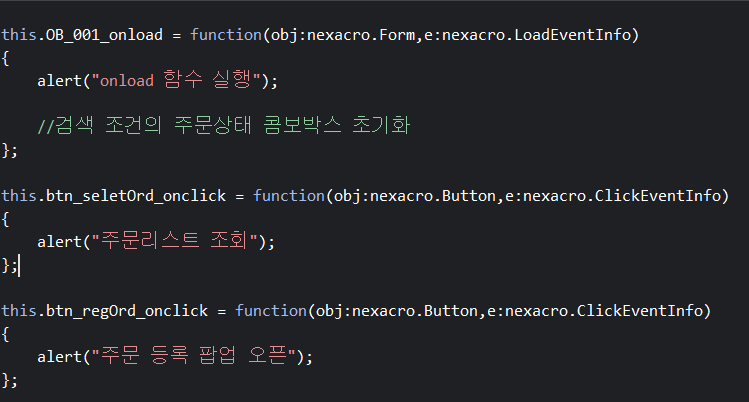Click the "주문 등록 팝업 오픈" alert string
Viewport: 749px width, 402px height.
(x=194, y=356)
